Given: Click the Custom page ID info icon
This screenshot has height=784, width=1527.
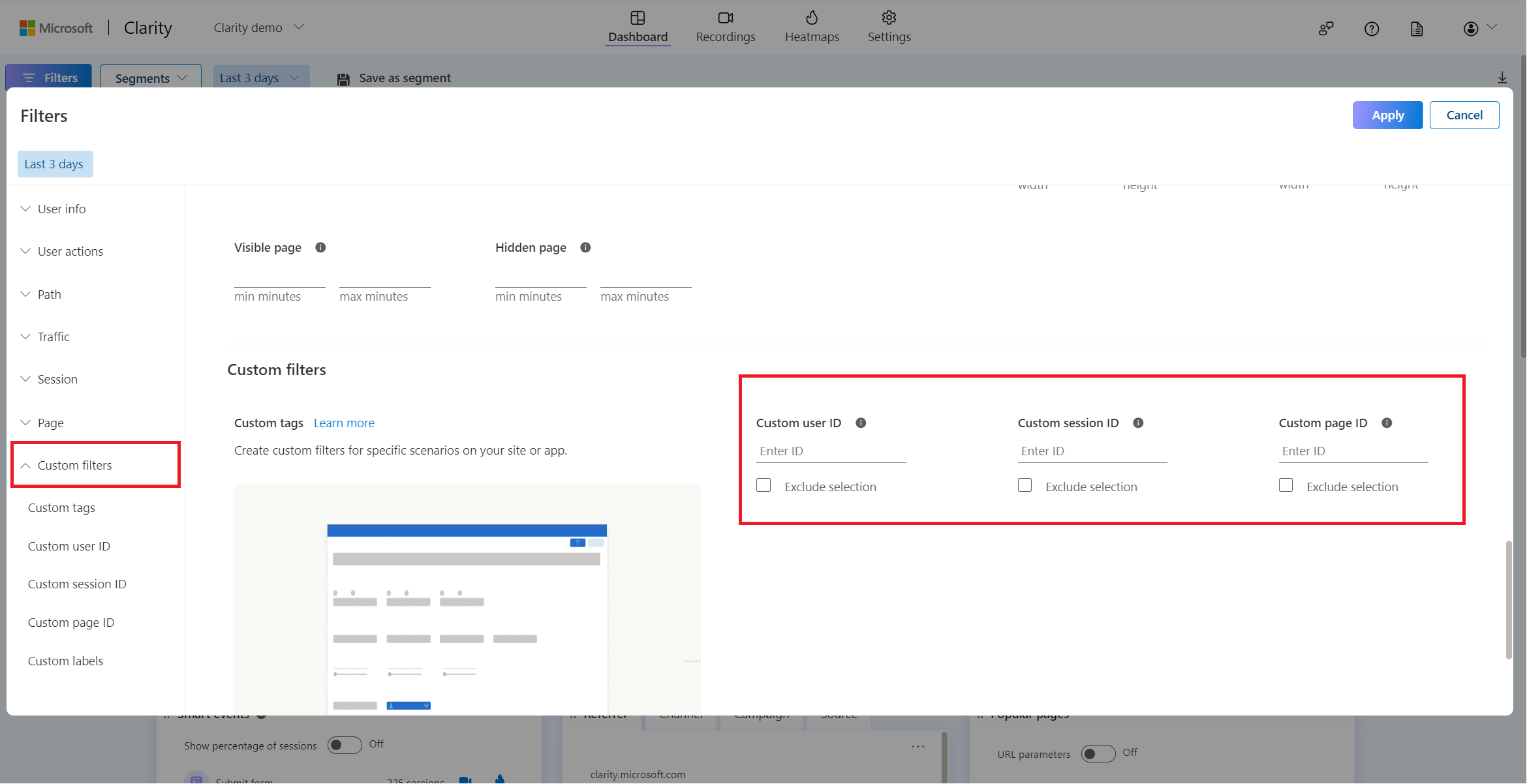Looking at the screenshot, I should [x=1387, y=423].
